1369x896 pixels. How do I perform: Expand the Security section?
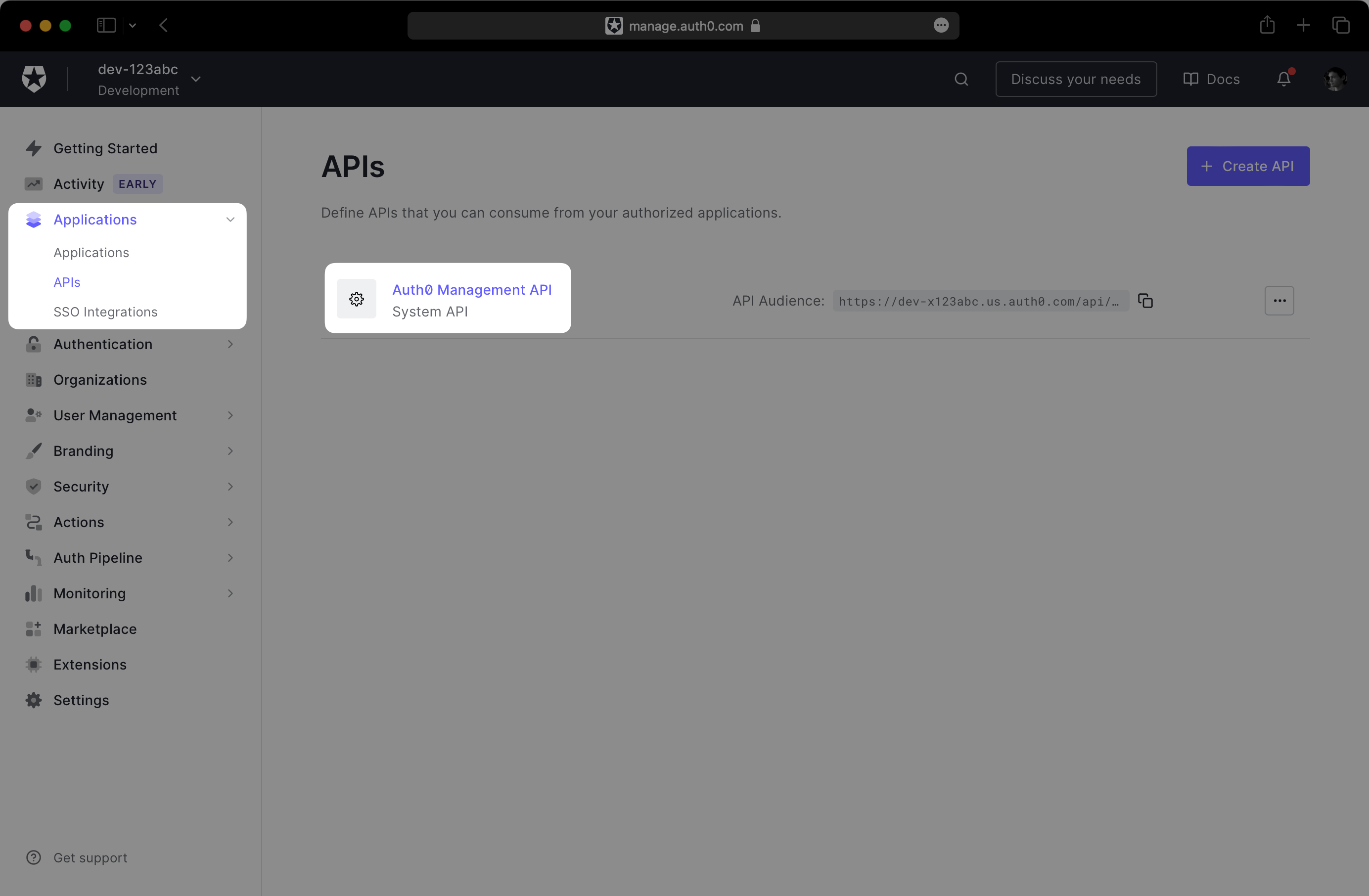(x=230, y=487)
